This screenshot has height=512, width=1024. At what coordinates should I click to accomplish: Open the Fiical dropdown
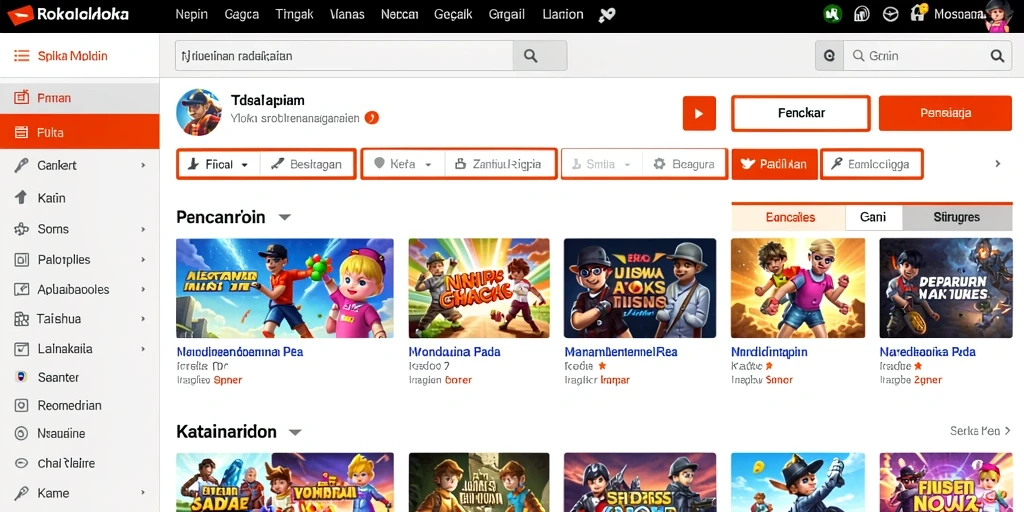219,164
